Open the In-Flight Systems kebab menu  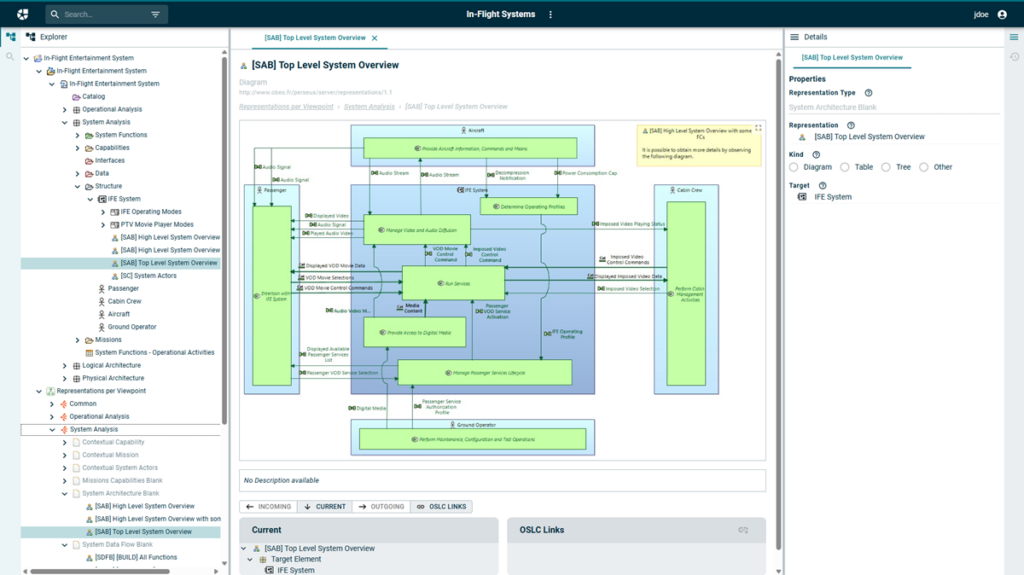(550, 15)
